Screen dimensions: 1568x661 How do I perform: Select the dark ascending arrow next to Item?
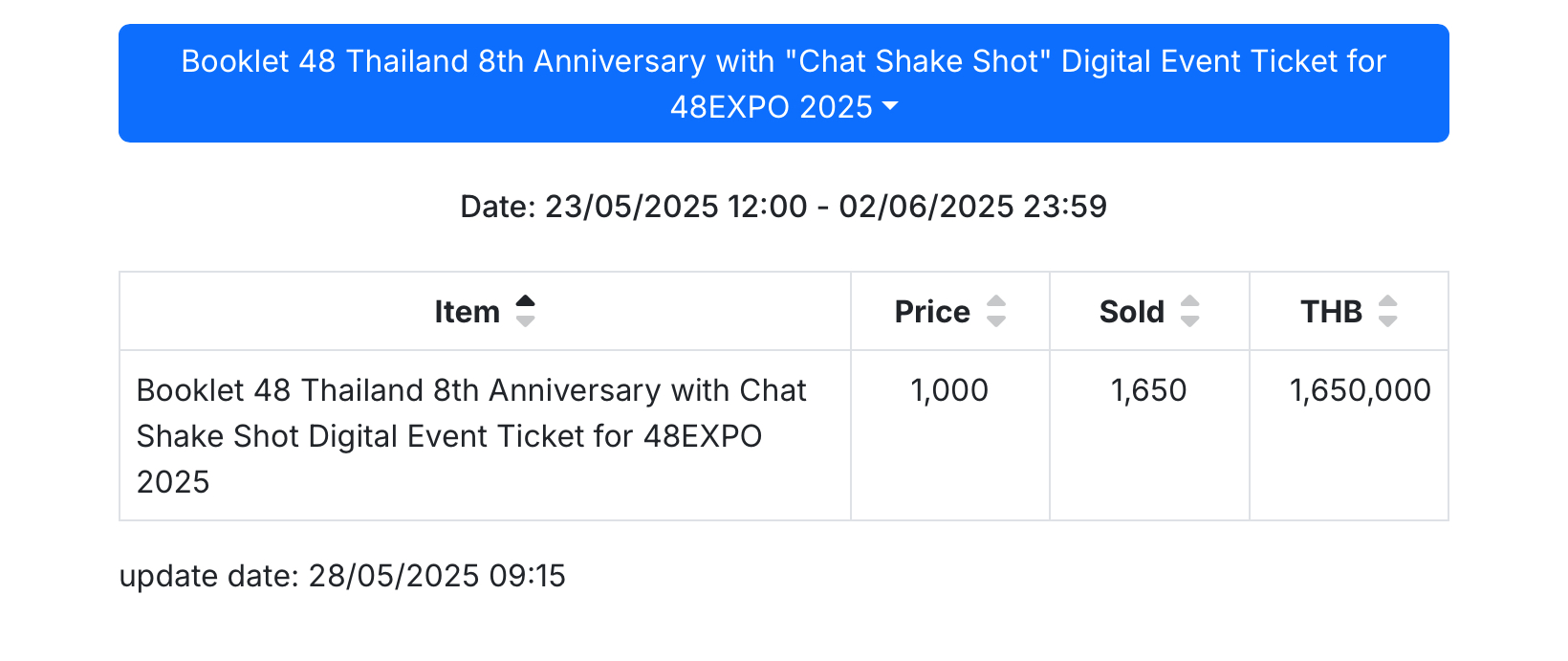(525, 301)
